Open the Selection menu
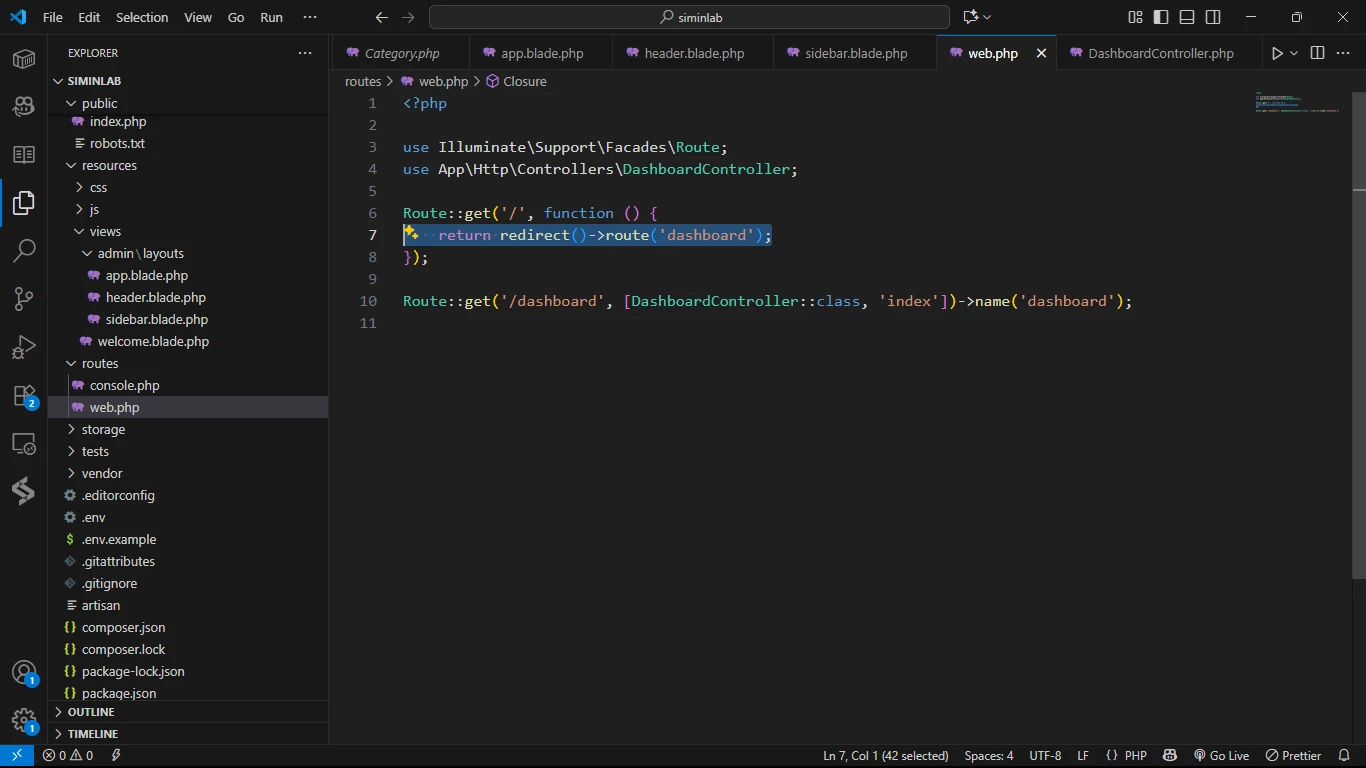Image resolution: width=1366 pixels, height=768 pixels. click(142, 17)
